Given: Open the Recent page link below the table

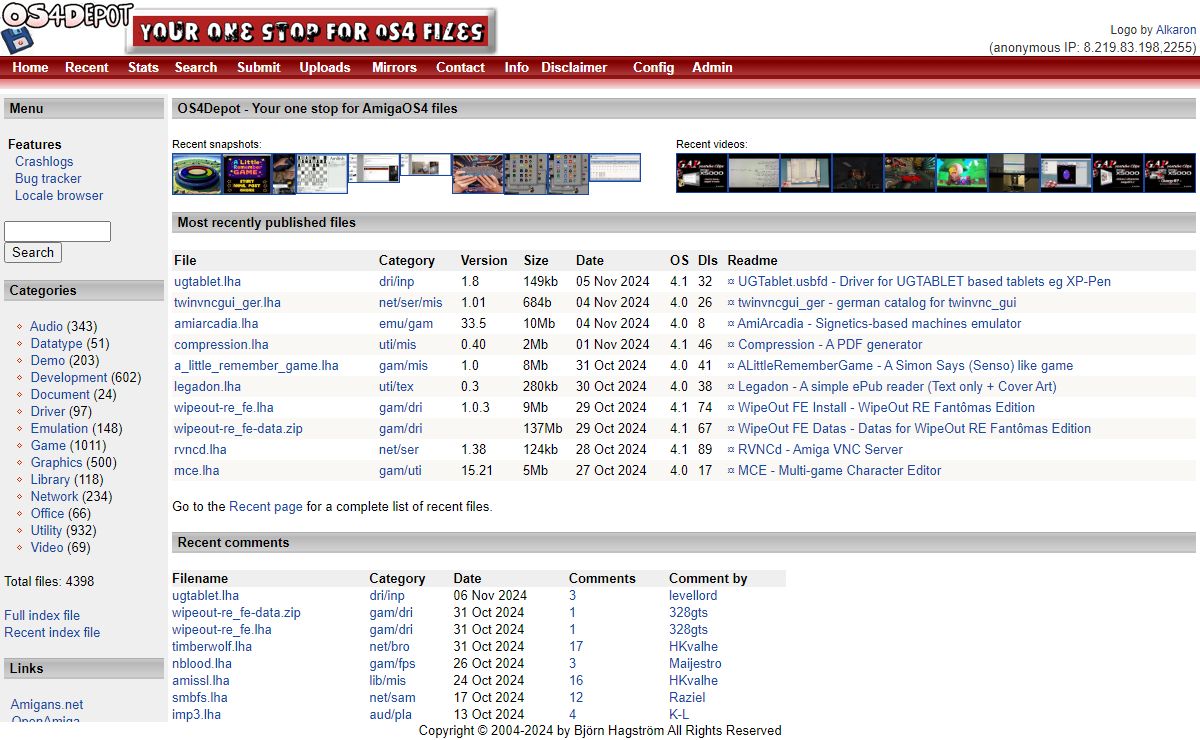Looking at the screenshot, I should click(266, 506).
